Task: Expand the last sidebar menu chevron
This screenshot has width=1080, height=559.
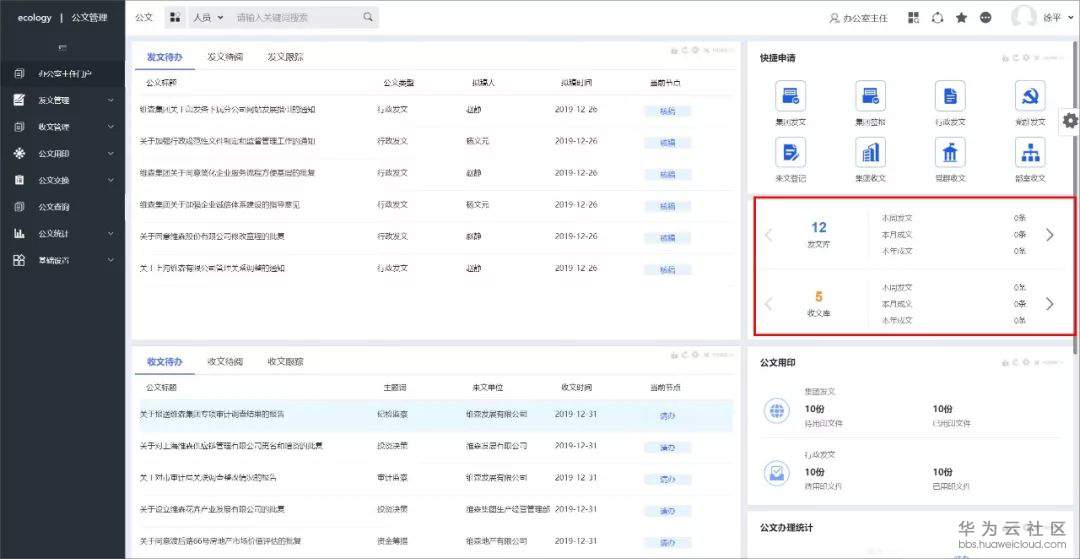Action: point(112,260)
